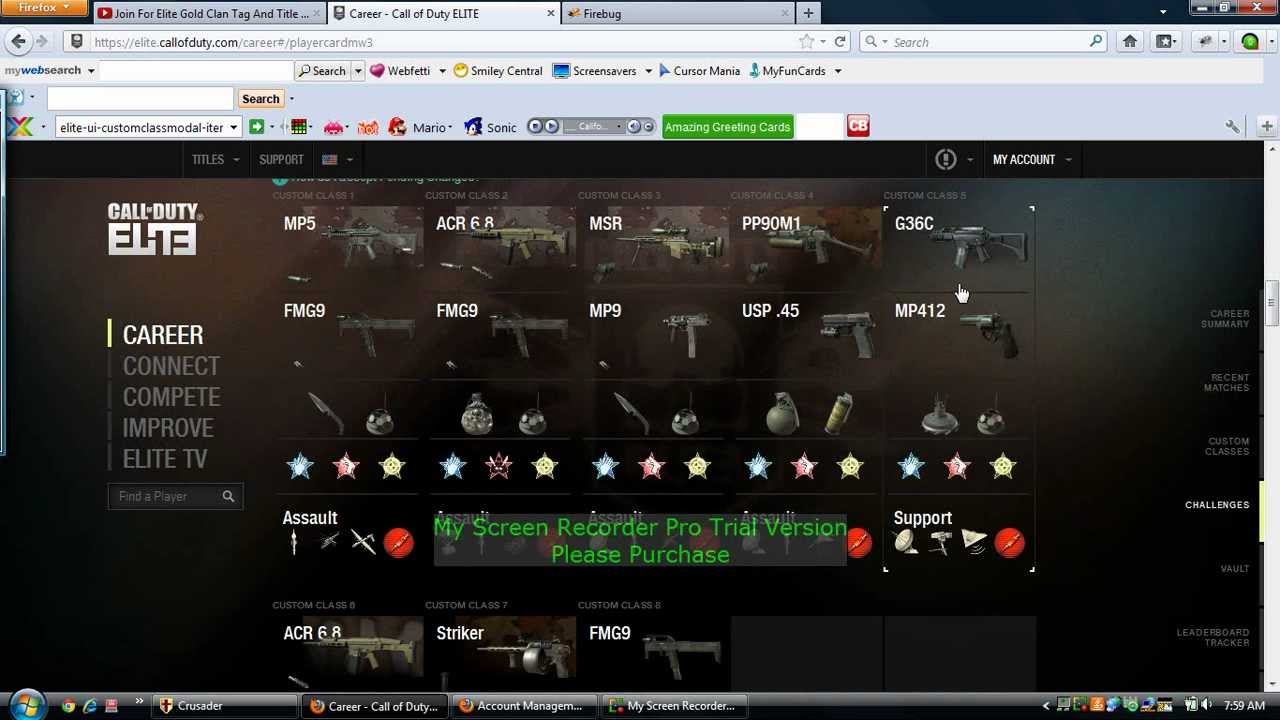The image size is (1280, 720).
Task: Open the elite-ui-customclassmodal combo box
Action: coord(148,127)
